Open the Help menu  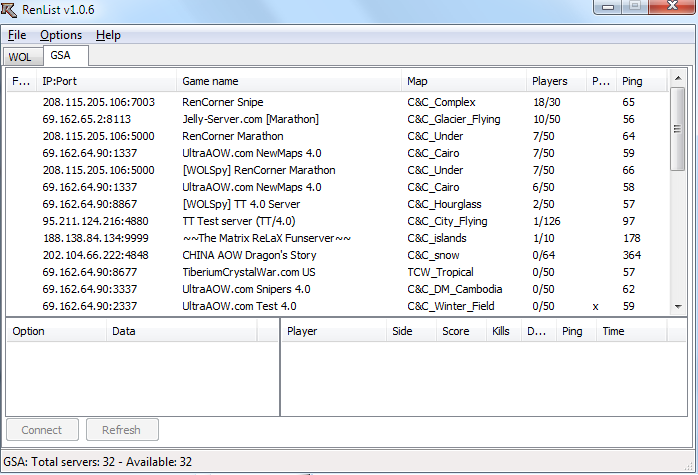[108, 35]
